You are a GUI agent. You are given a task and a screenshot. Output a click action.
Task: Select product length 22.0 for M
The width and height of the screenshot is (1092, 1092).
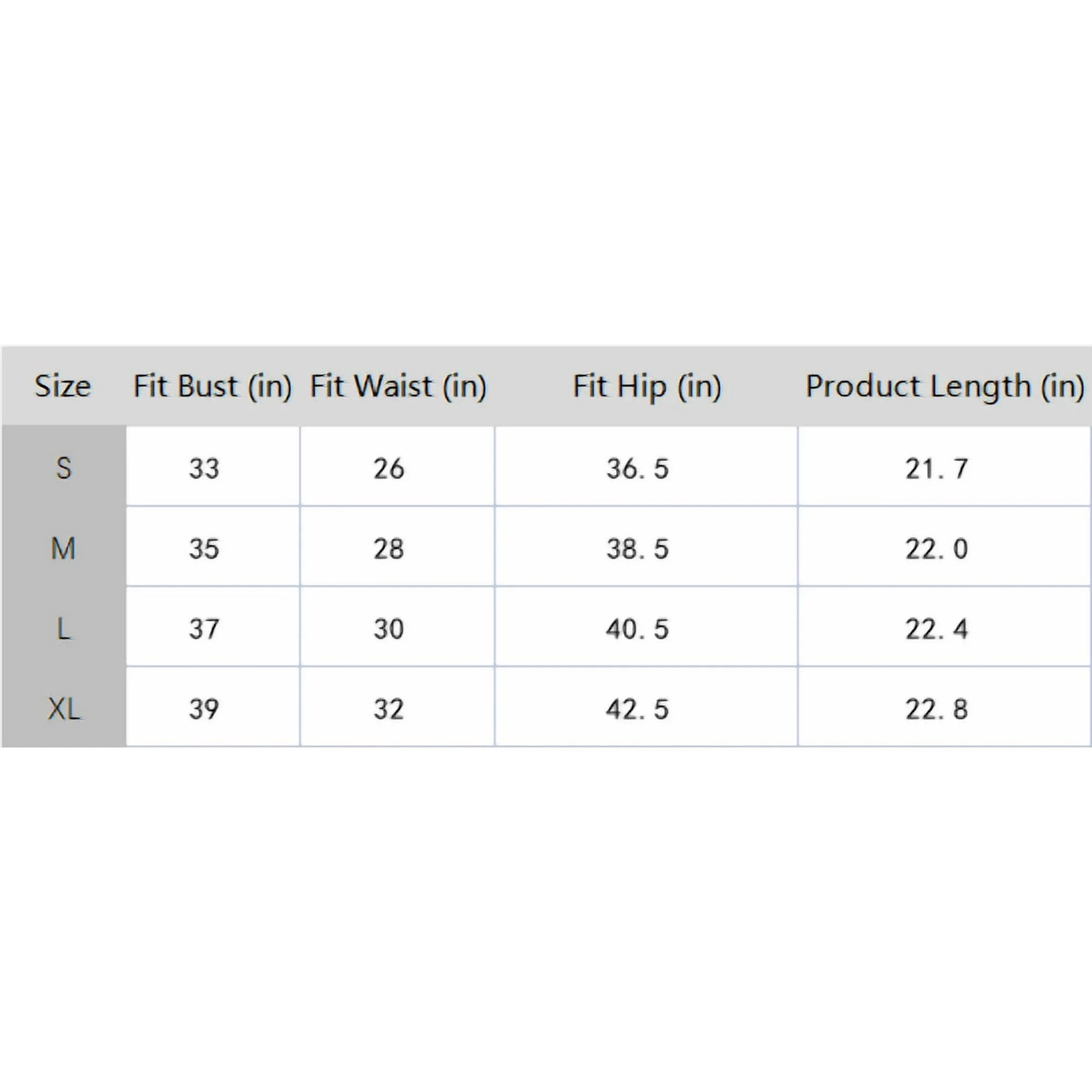(936, 549)
